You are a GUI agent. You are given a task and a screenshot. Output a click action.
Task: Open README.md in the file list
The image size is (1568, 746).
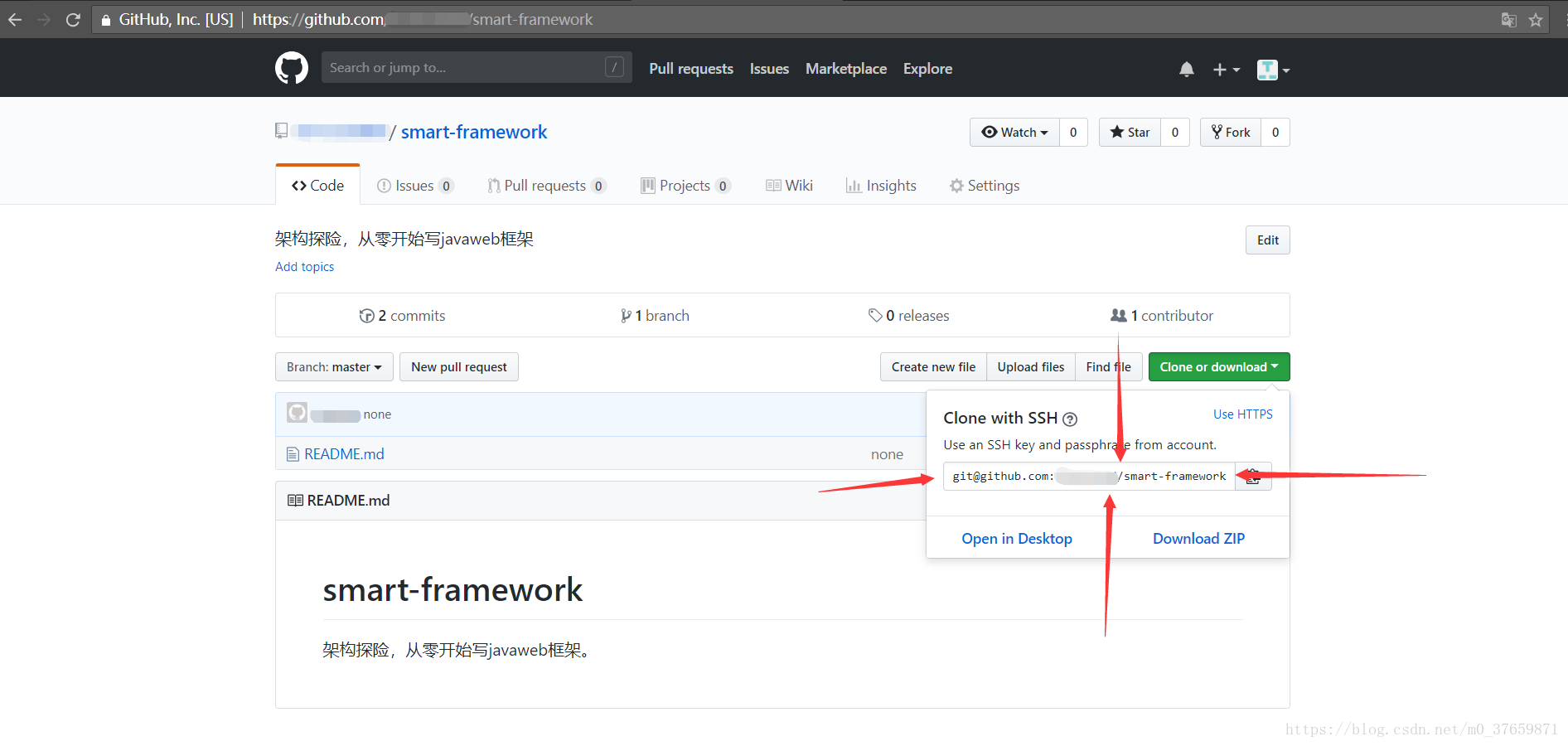tap(344, 454)
